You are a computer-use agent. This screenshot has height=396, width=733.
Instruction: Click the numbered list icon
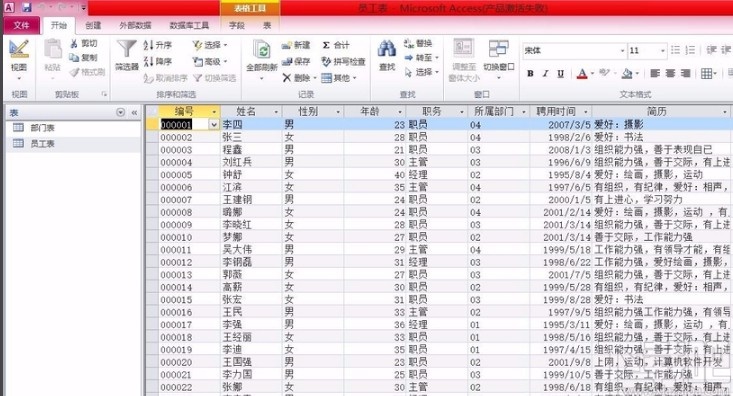click(x=690, y=50)
